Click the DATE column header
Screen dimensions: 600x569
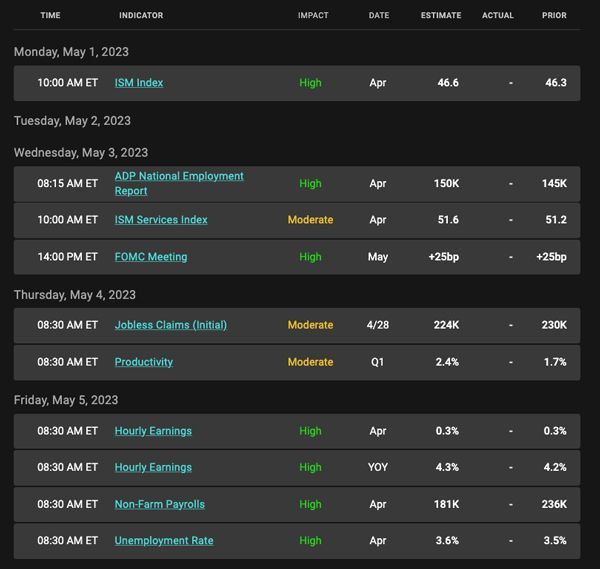point(379,15)
